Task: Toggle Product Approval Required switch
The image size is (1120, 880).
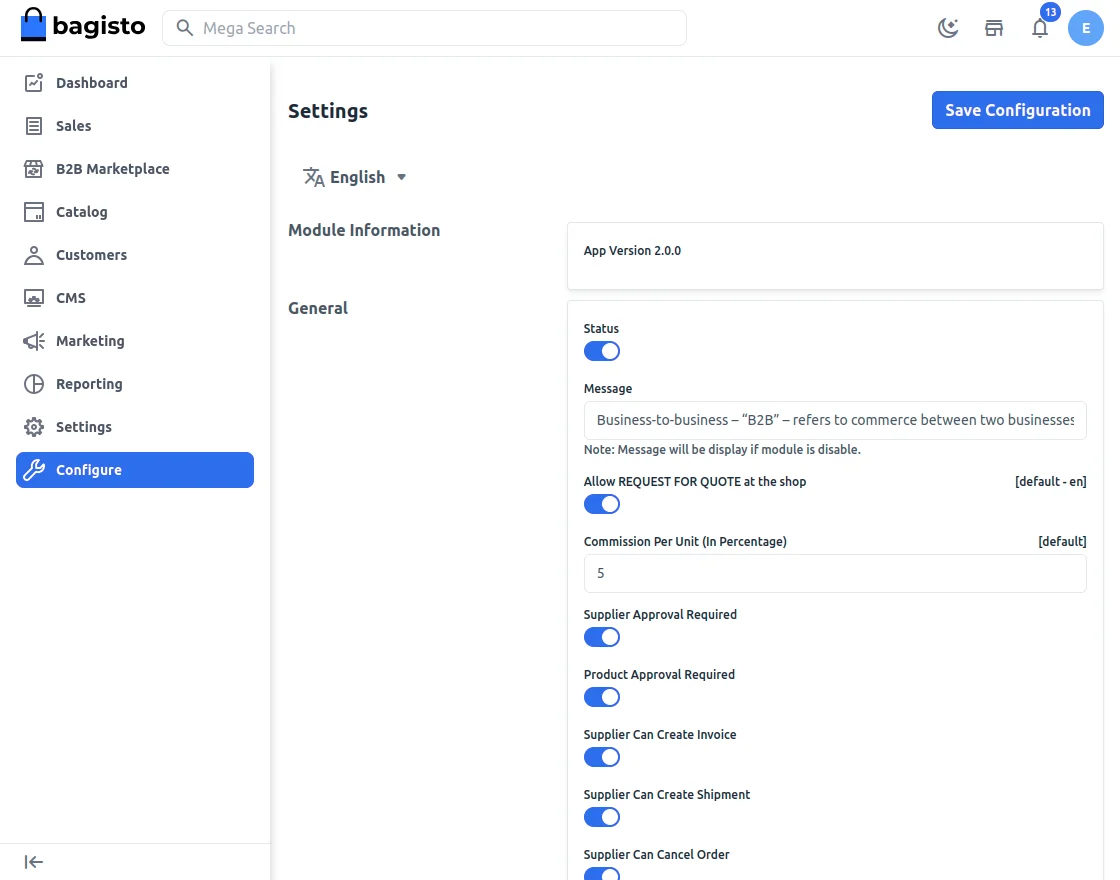Action: pyautogui.click(x=602, y=697)
